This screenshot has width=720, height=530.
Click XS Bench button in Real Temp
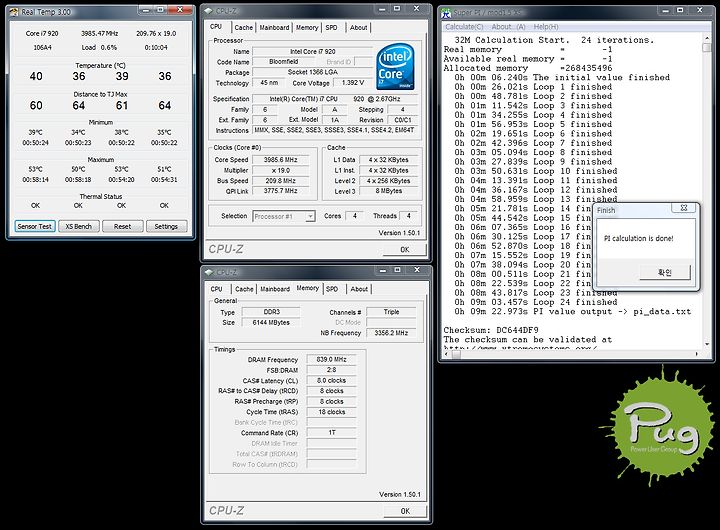coord(79,226)
